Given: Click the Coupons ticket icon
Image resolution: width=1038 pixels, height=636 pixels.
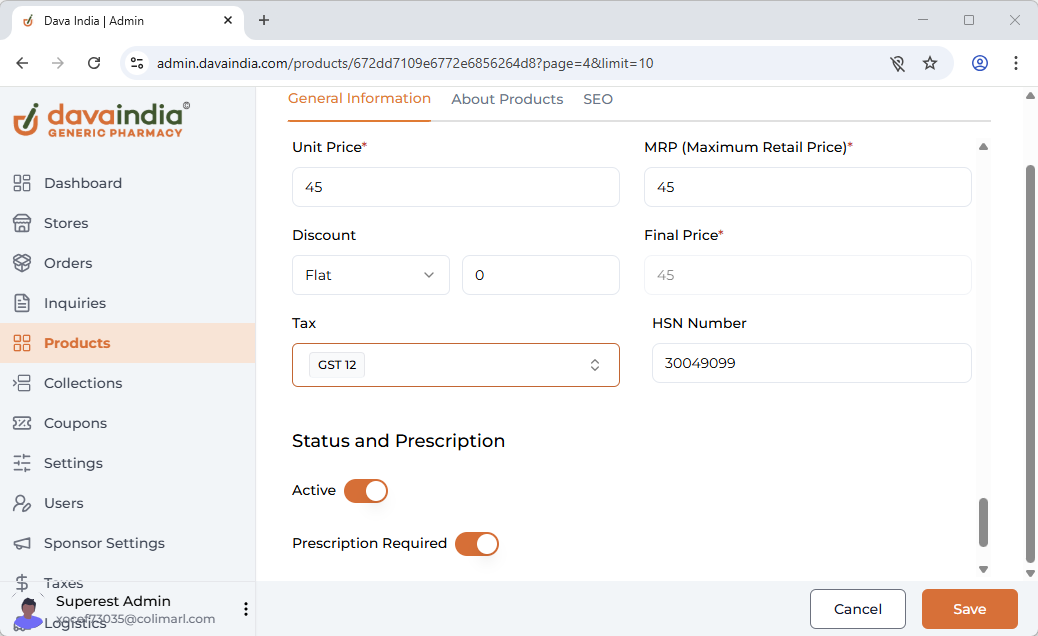Looking at the screenshot, I should (x=22, y=423).
